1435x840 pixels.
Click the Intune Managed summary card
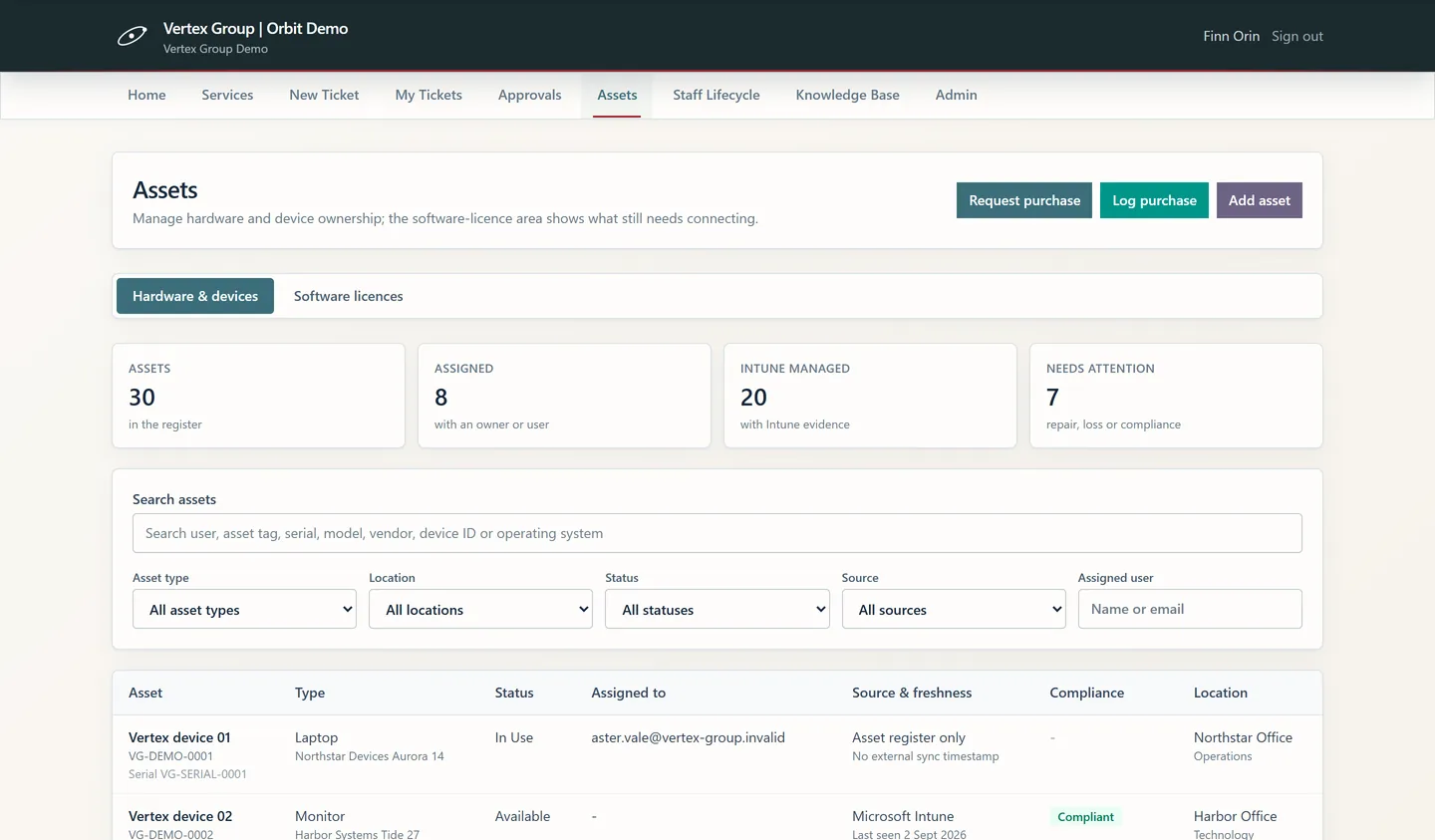[870, 396]
